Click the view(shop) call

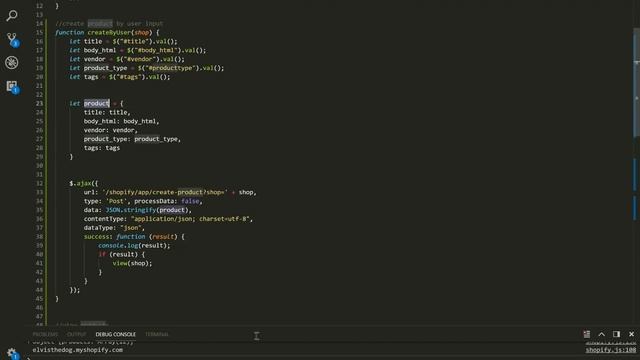pos(132,263)
